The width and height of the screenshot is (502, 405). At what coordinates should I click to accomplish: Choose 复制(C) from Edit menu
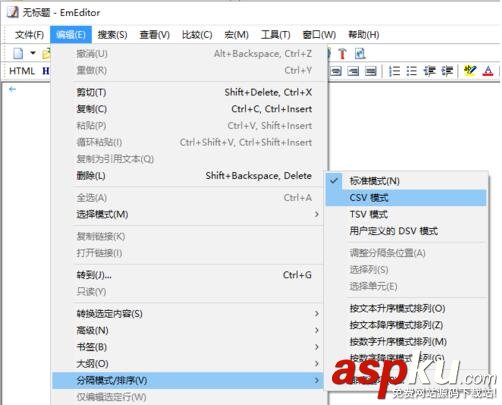[188, 109]
